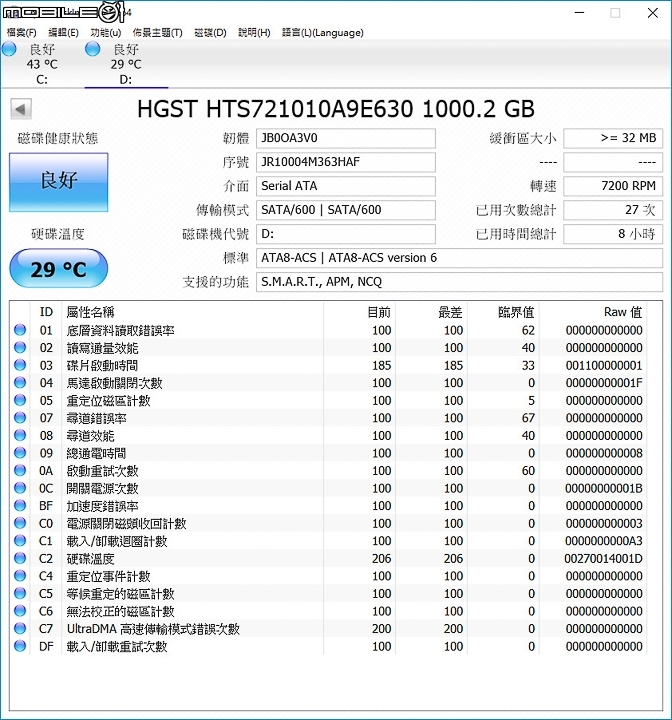672x720 pixels.
Task: Click status orb of attribute 01 row
Action: (20, 330)
